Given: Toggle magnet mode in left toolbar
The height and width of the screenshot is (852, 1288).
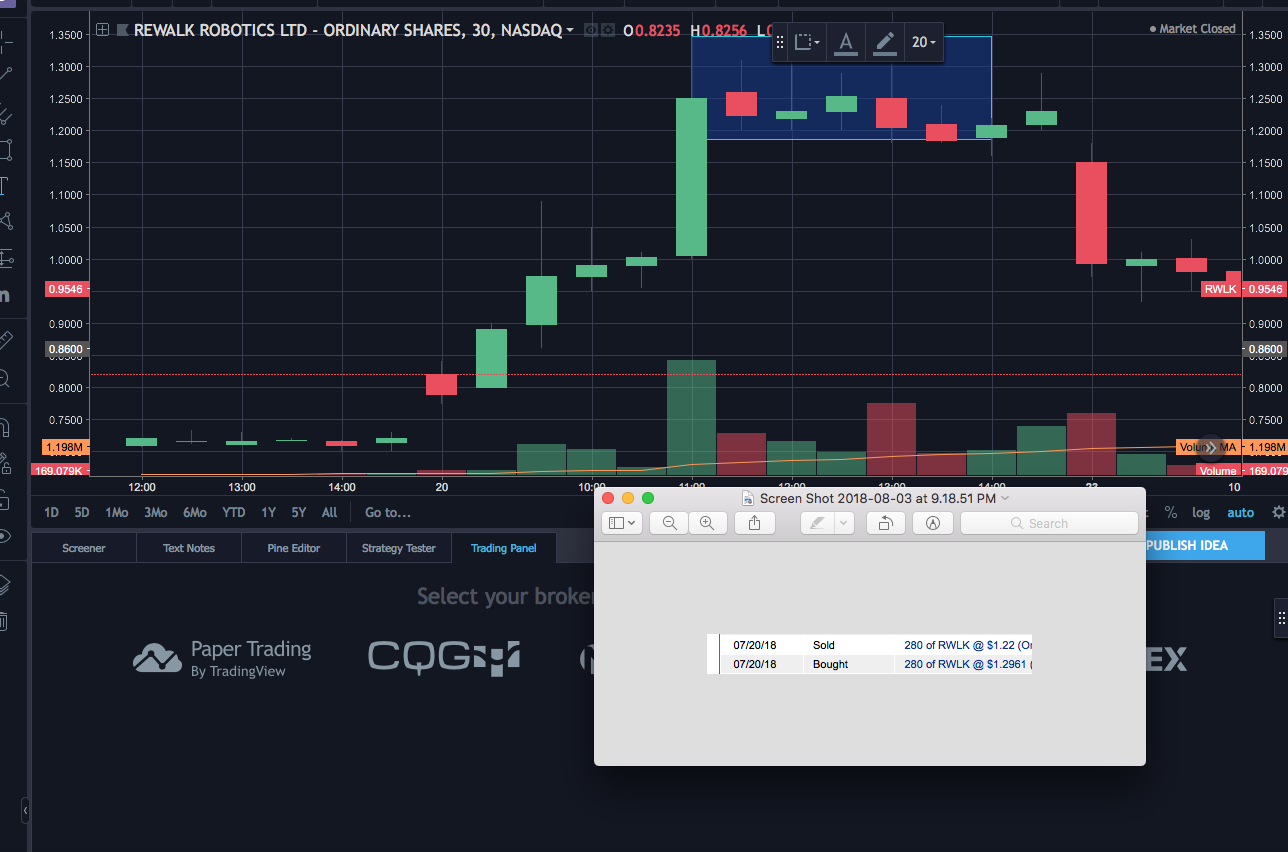Looking at the screenshot, I should coord(5,427).
